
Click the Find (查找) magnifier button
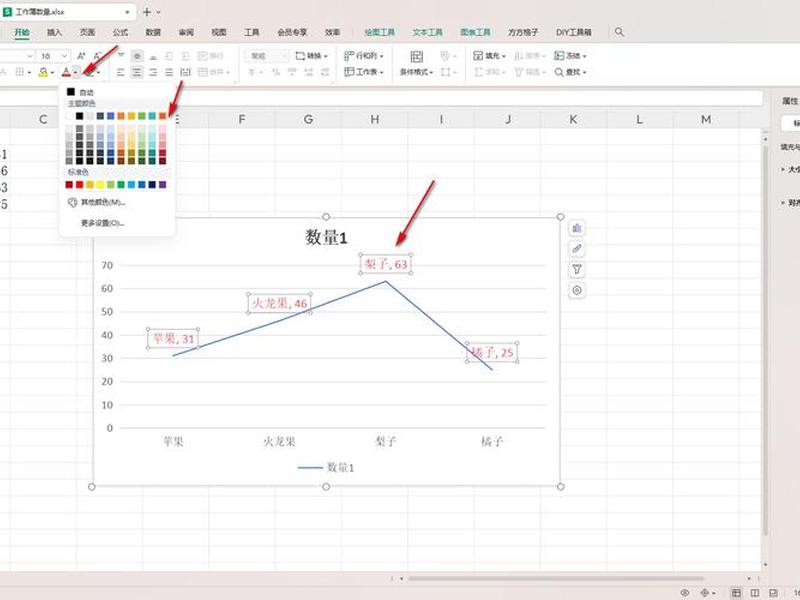tap(570, 72)
